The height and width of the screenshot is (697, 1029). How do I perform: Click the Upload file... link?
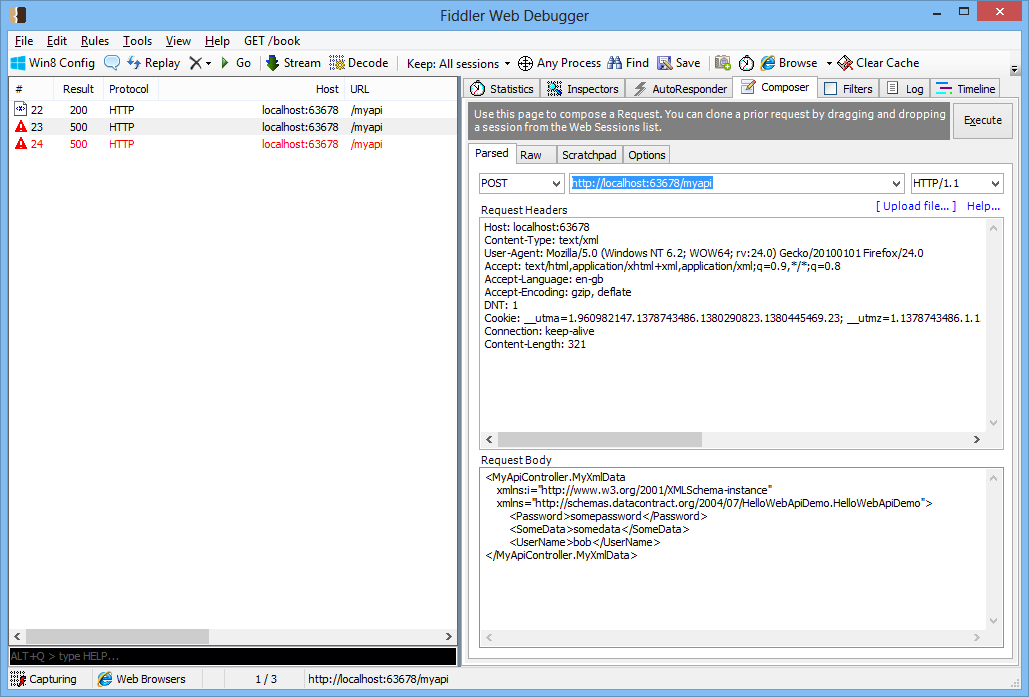(x=916, y=206)
